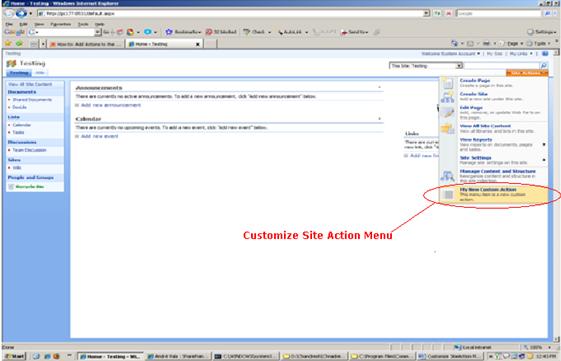Open the Google toolbar search box dropdown

click(x=97, y=32)
